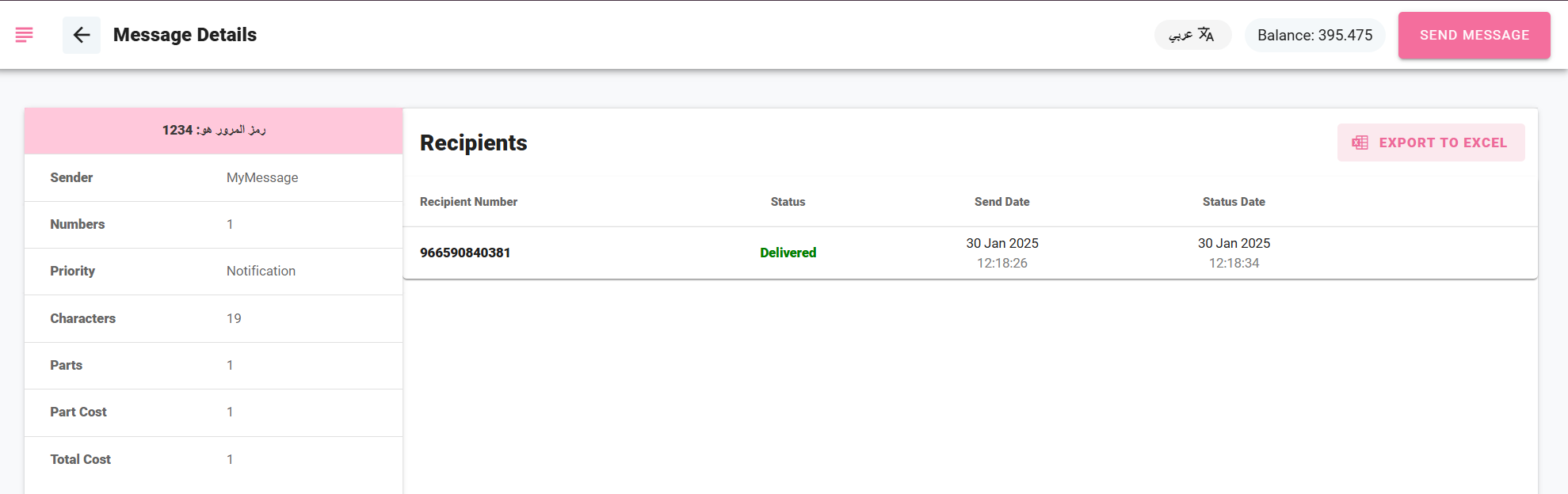Click the Balance 395.475 chip

[1314, 35]
